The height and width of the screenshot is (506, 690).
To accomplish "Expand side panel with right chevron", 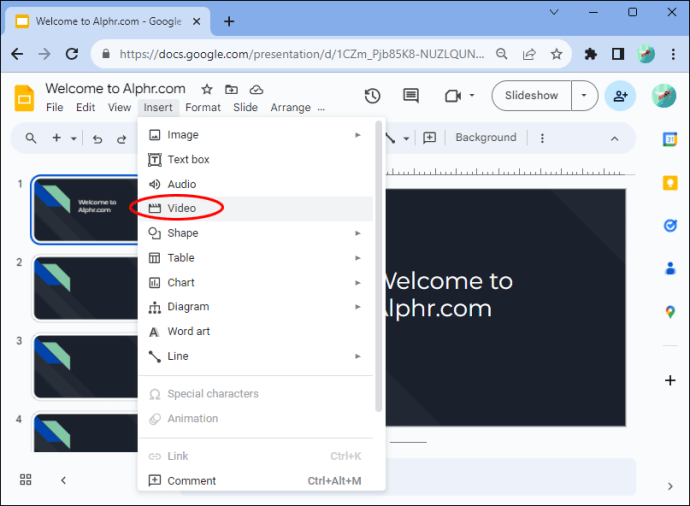I will click(670, 486).
